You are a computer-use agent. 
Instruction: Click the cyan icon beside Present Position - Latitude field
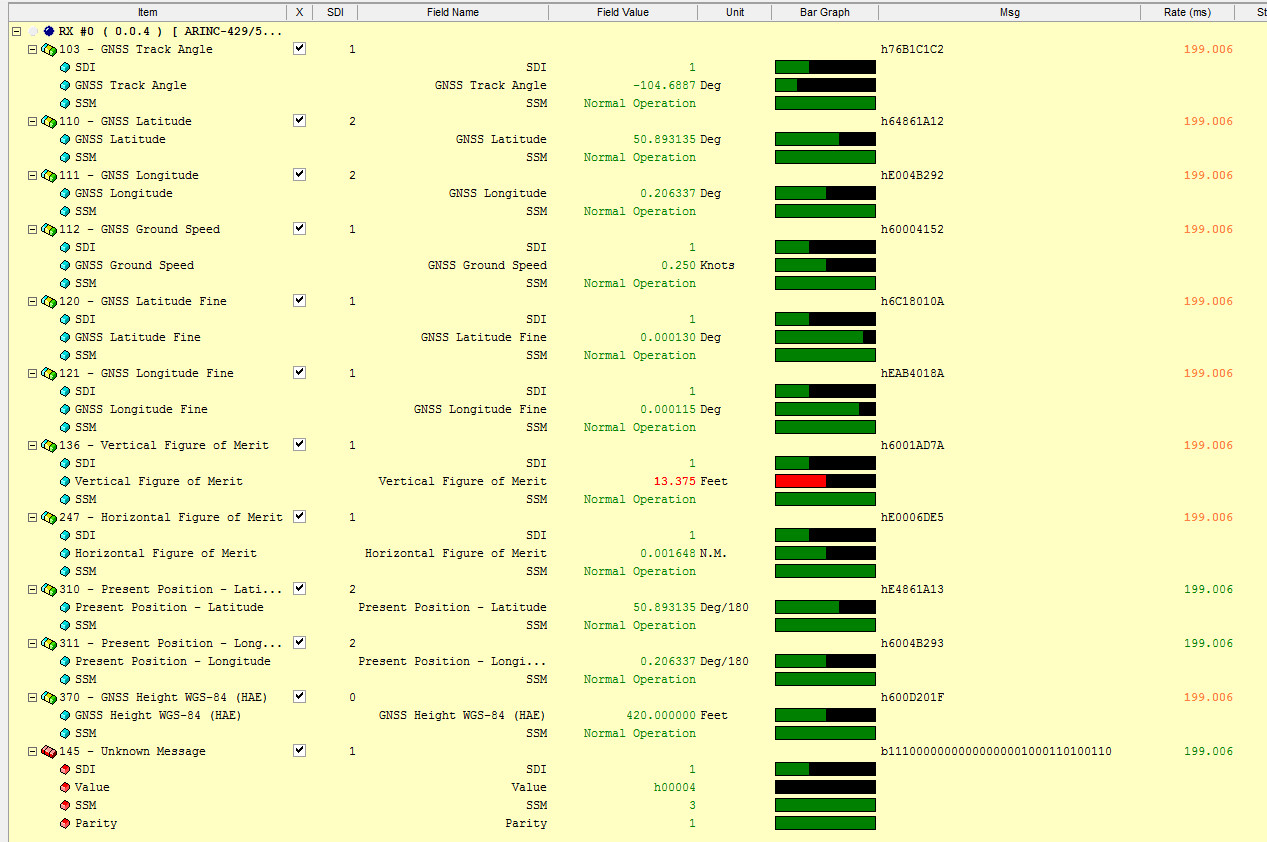point(65,607)
